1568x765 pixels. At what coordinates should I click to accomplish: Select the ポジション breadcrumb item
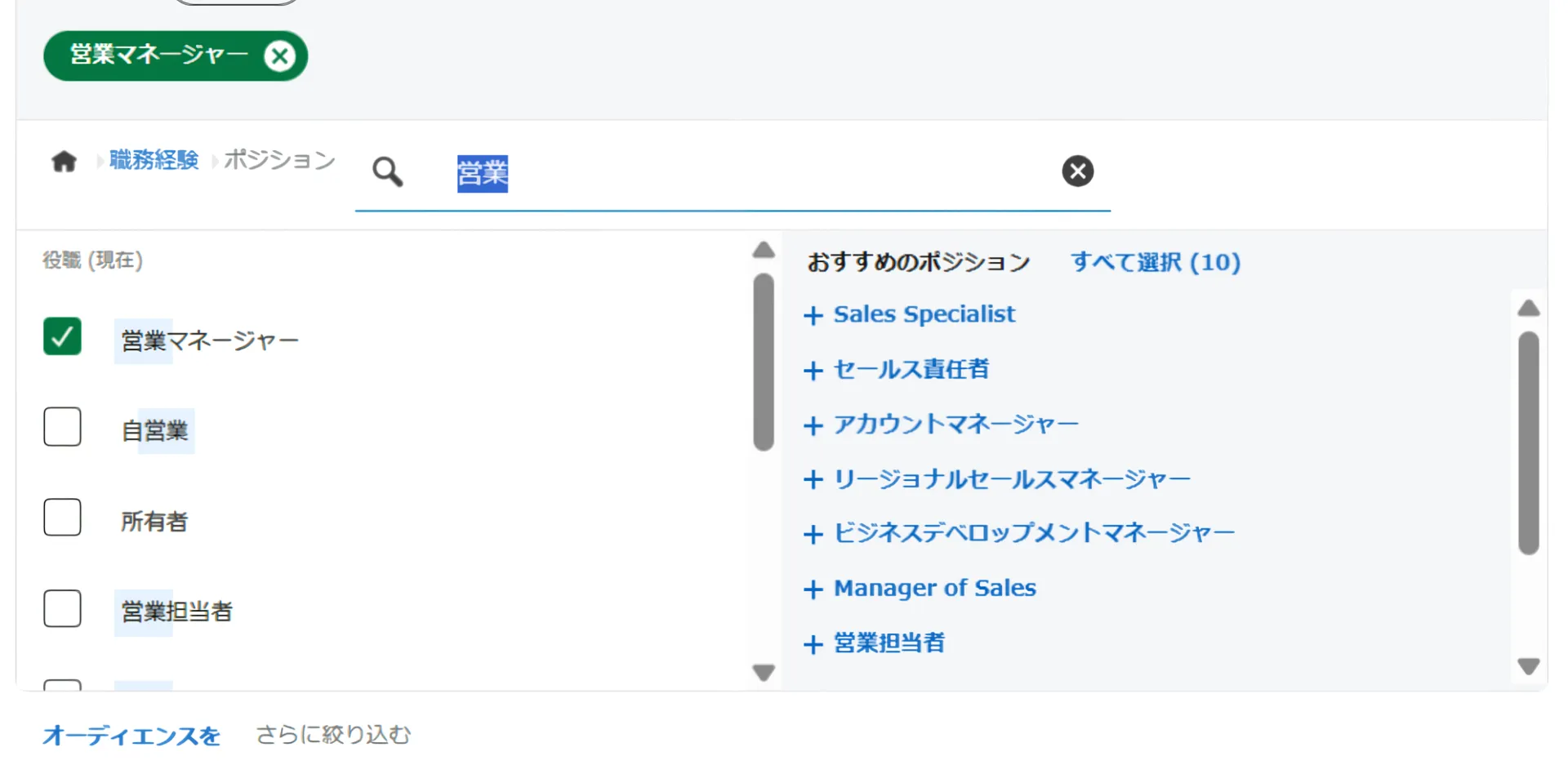click(x=279, y=160)
